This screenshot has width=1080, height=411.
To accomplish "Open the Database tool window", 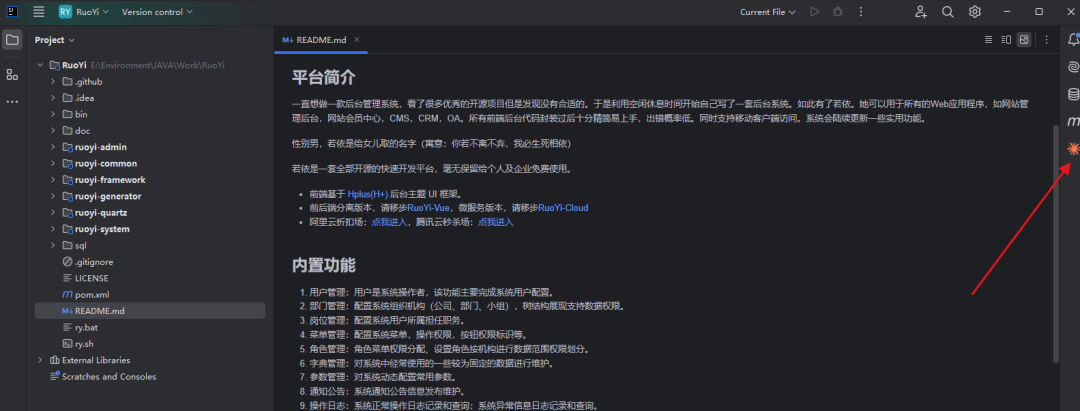I will 1072,94.
